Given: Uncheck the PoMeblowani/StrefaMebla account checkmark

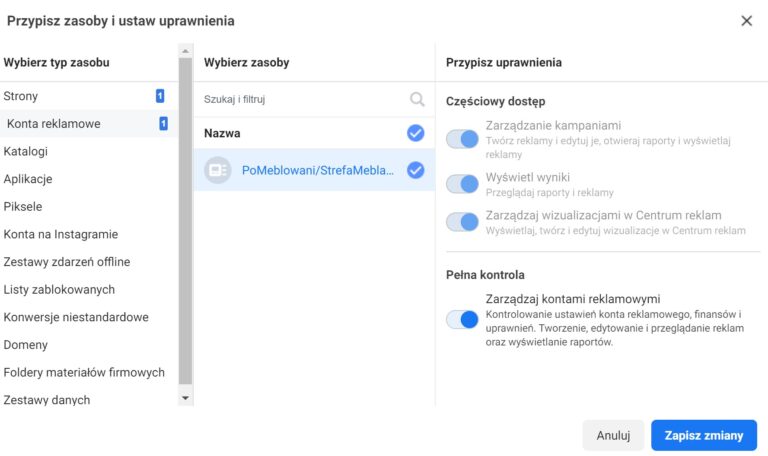Looking at the screenshot, I should [x=415, y=170].
